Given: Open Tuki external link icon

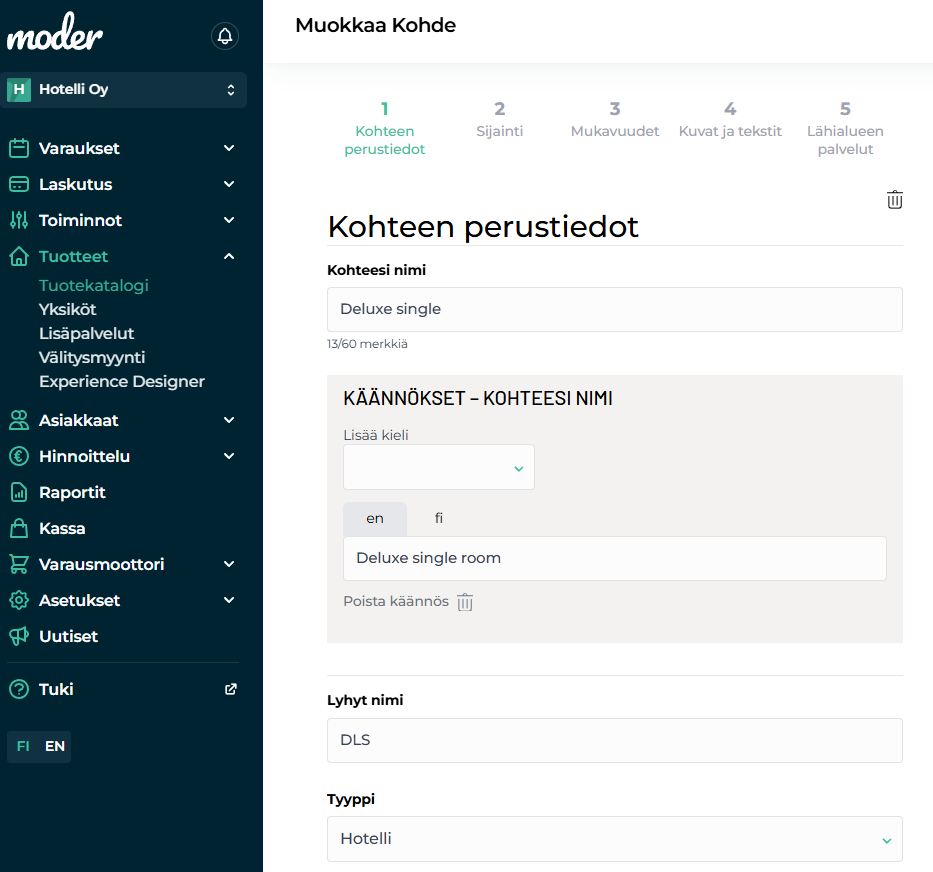Looking at the screenshot, I should pyautogui.click(x=231, y=689).
